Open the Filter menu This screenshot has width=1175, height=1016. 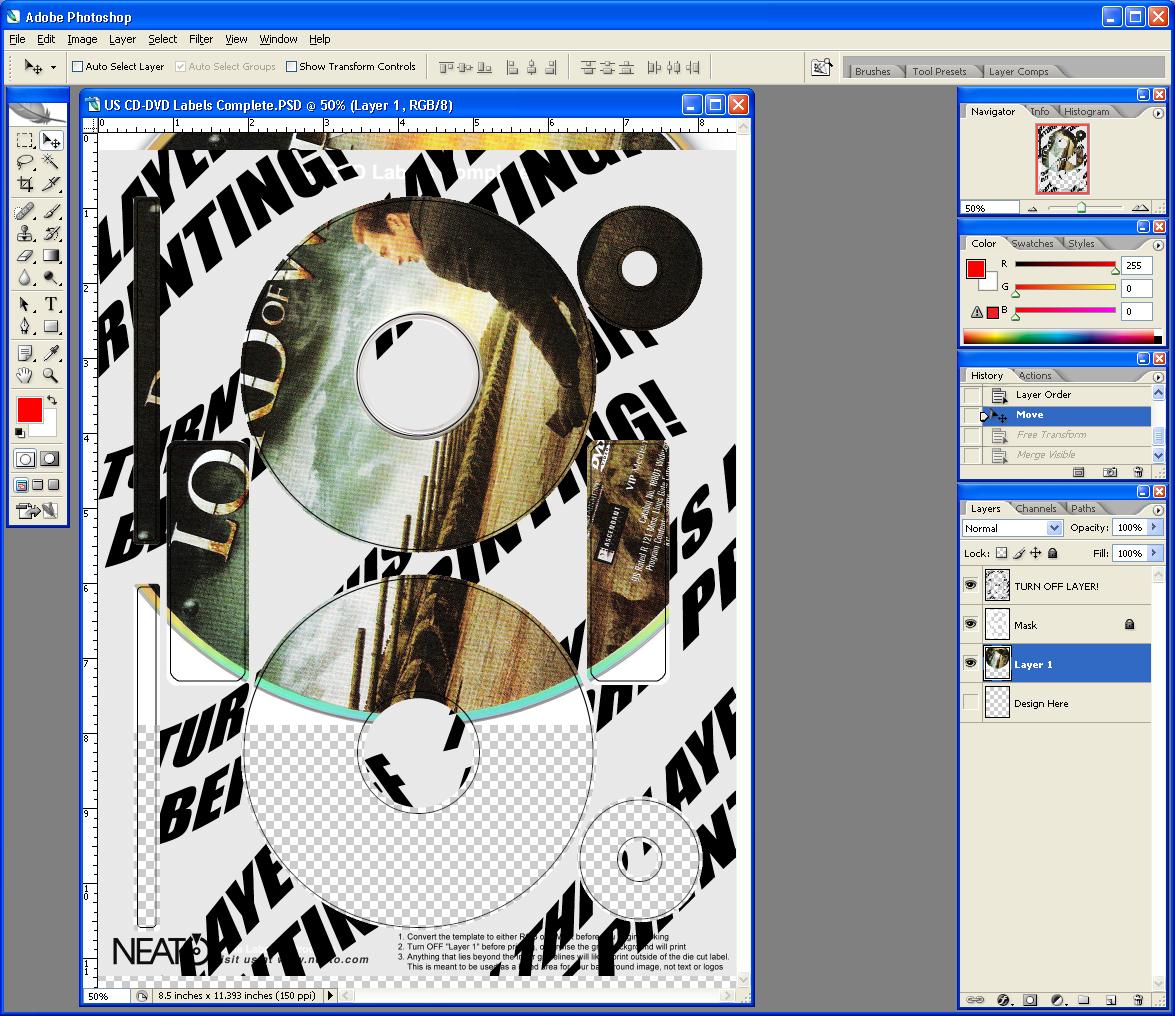coord(200,39)
